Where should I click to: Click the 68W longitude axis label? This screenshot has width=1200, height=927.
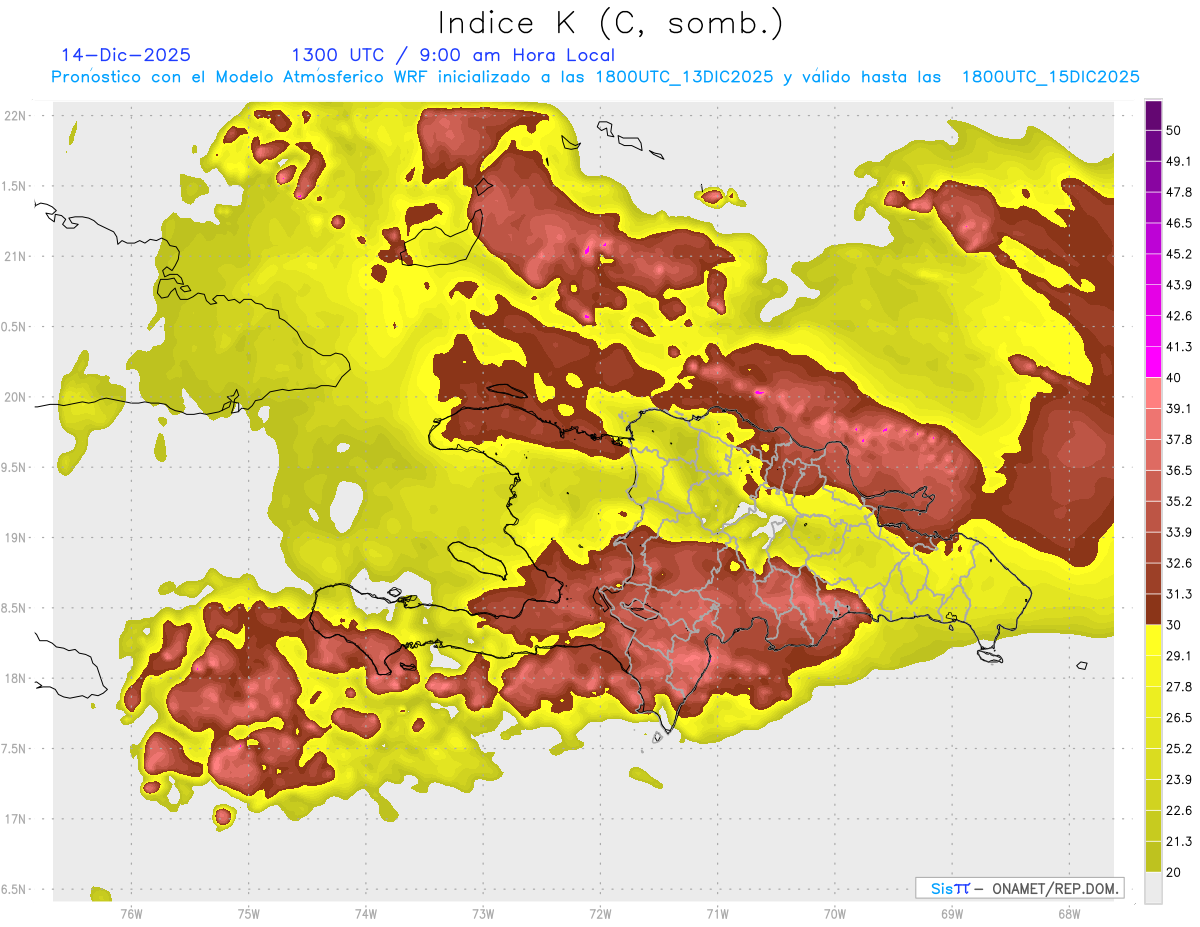coord(1068,913)
